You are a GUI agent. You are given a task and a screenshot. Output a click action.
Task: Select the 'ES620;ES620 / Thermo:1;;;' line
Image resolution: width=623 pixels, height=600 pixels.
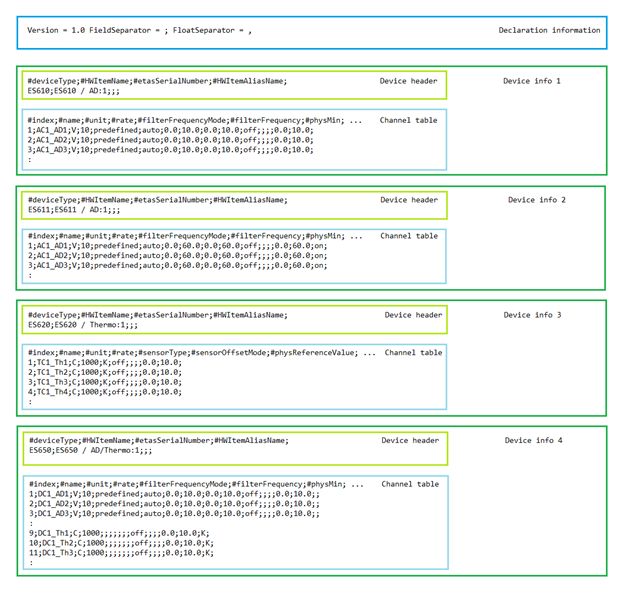(83, 325)
